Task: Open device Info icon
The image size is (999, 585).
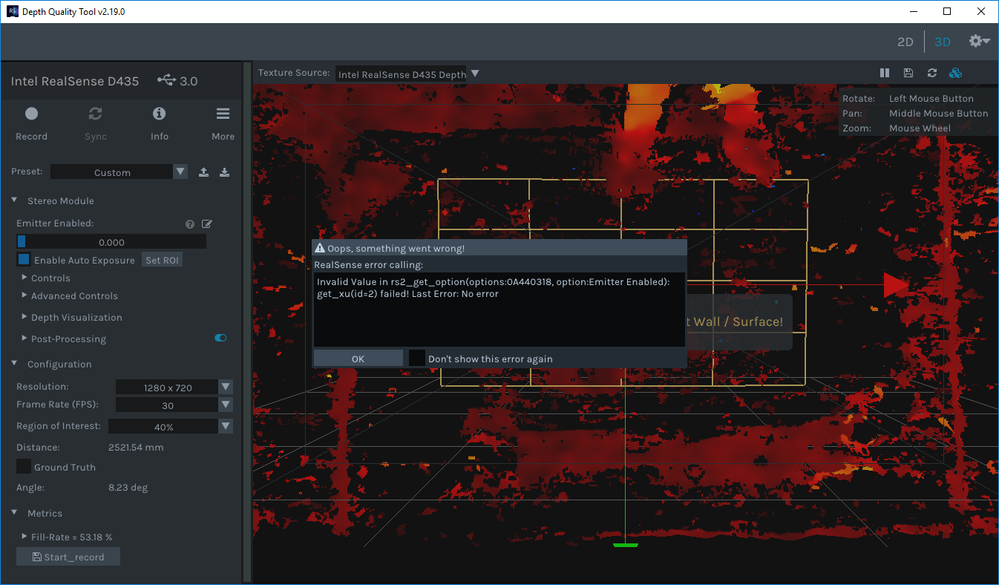Action: (x=159, y=113)
